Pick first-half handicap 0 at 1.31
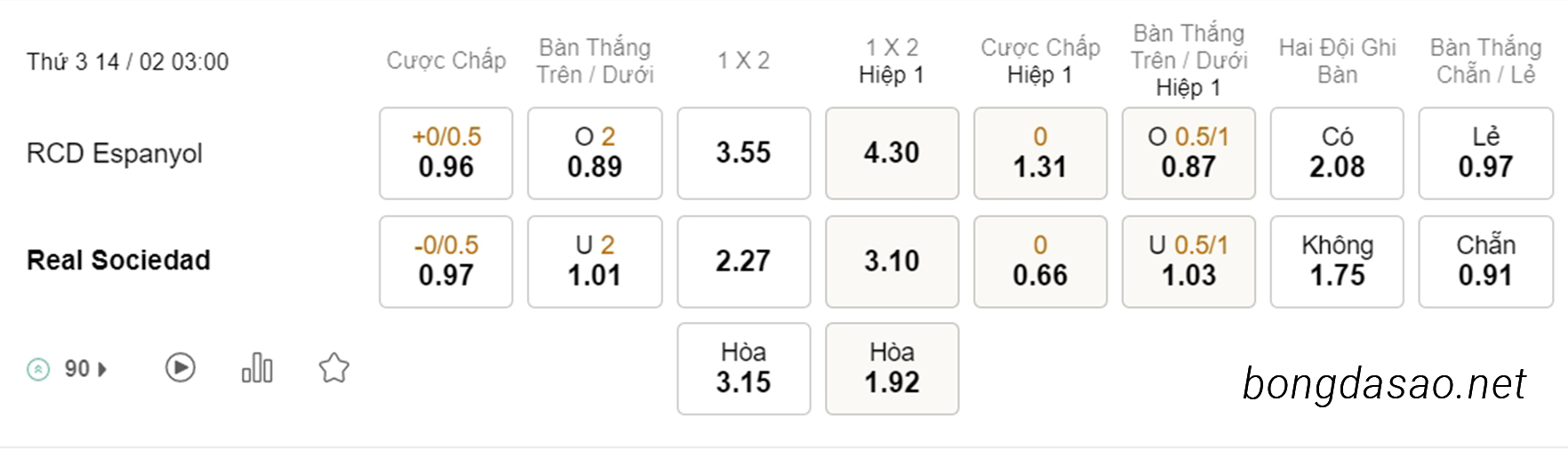 1041,153
